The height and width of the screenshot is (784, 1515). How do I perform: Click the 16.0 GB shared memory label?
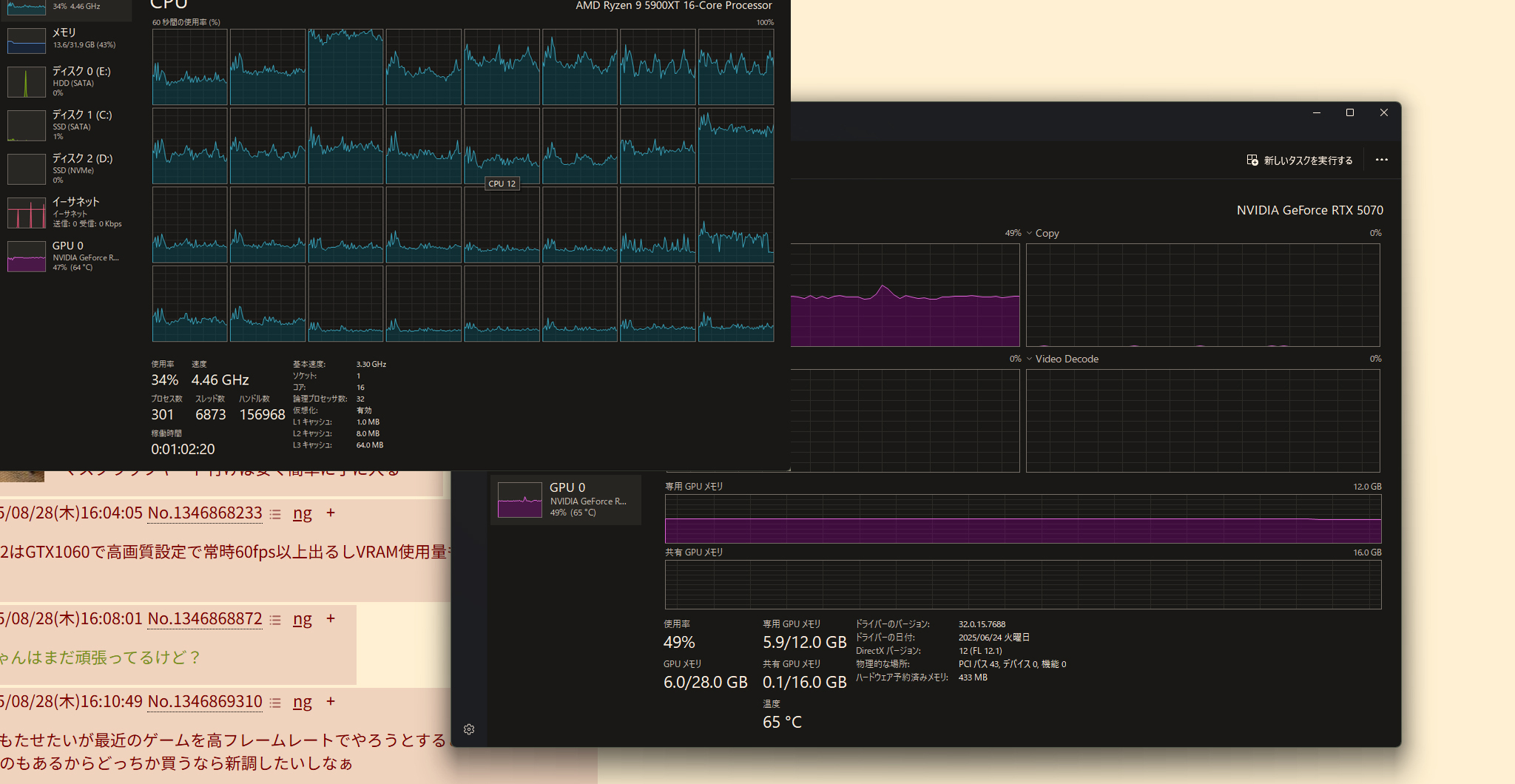[x=1367, y=552]
